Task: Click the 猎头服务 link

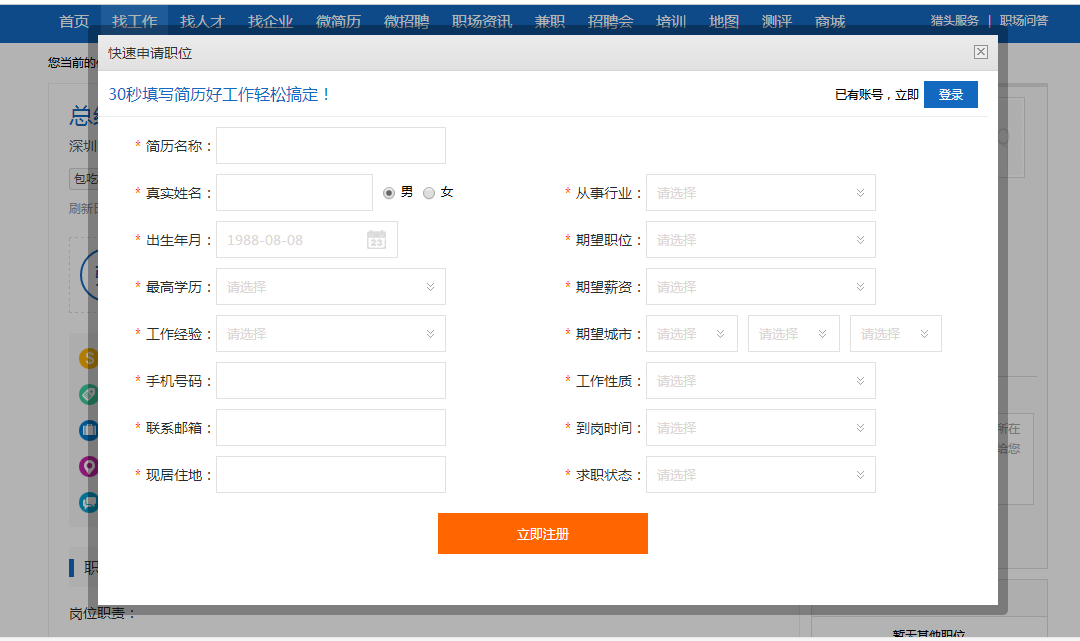Action: pos(955,21)
